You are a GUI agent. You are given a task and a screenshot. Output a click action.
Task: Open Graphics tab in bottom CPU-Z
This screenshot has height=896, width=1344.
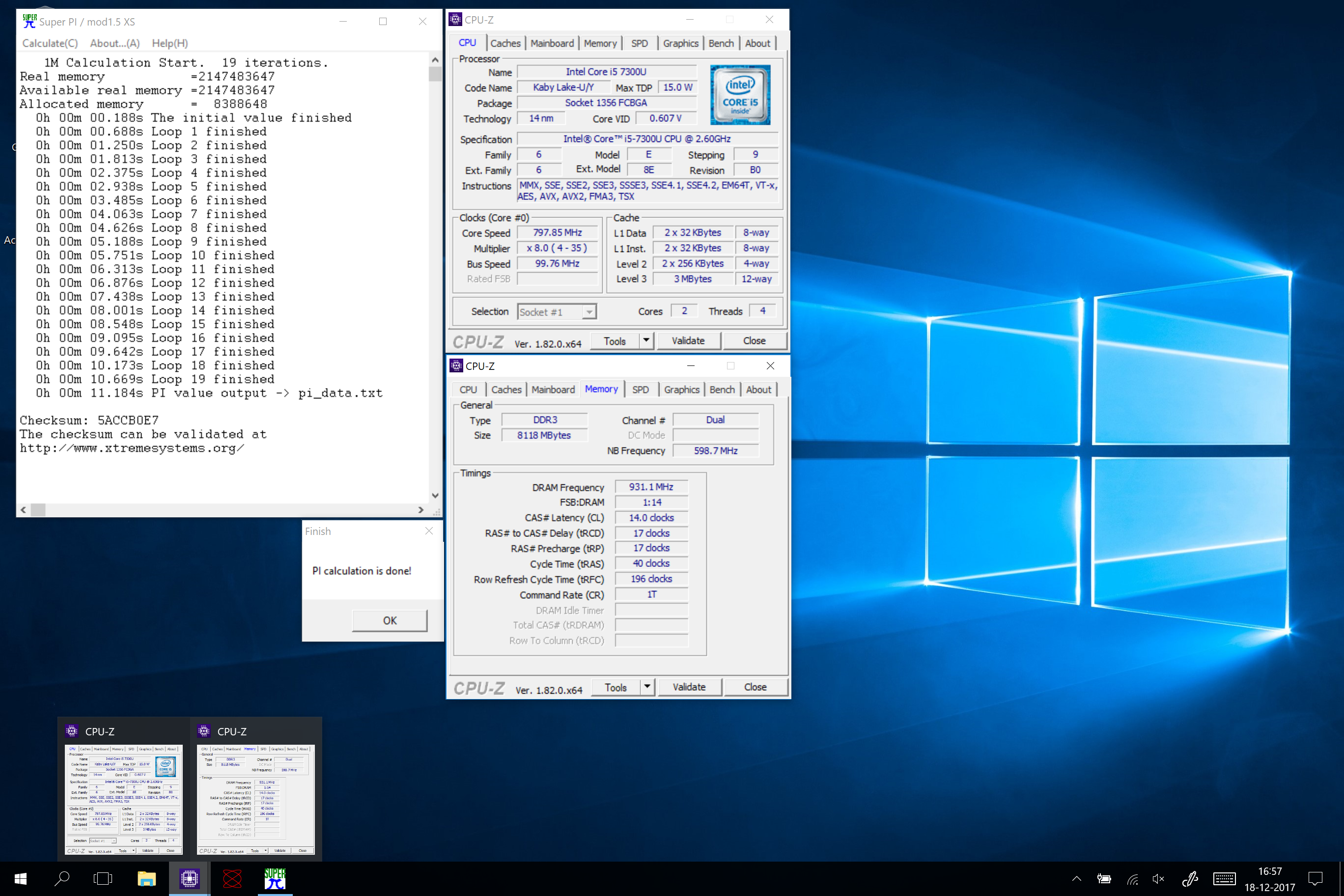(682, 390)
